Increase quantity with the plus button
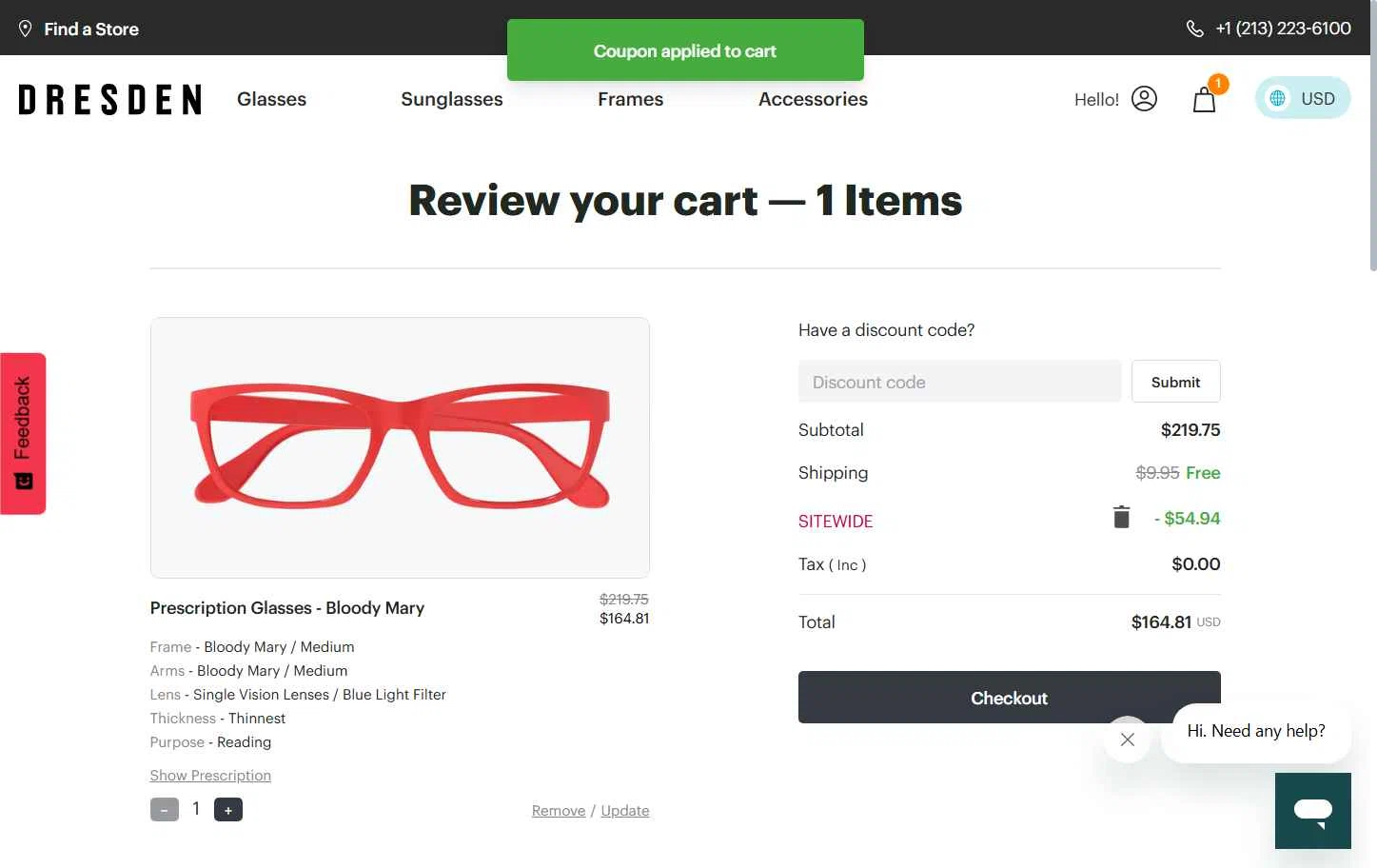1377x868 pixels. 228,810
